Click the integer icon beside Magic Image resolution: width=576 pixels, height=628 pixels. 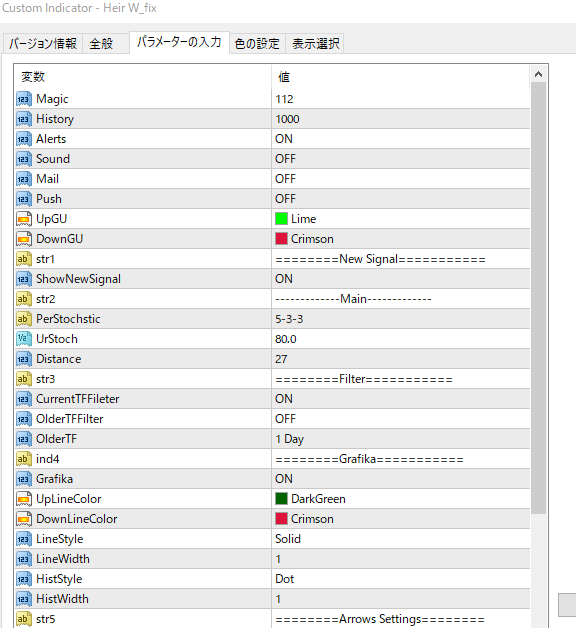point(24,99)
